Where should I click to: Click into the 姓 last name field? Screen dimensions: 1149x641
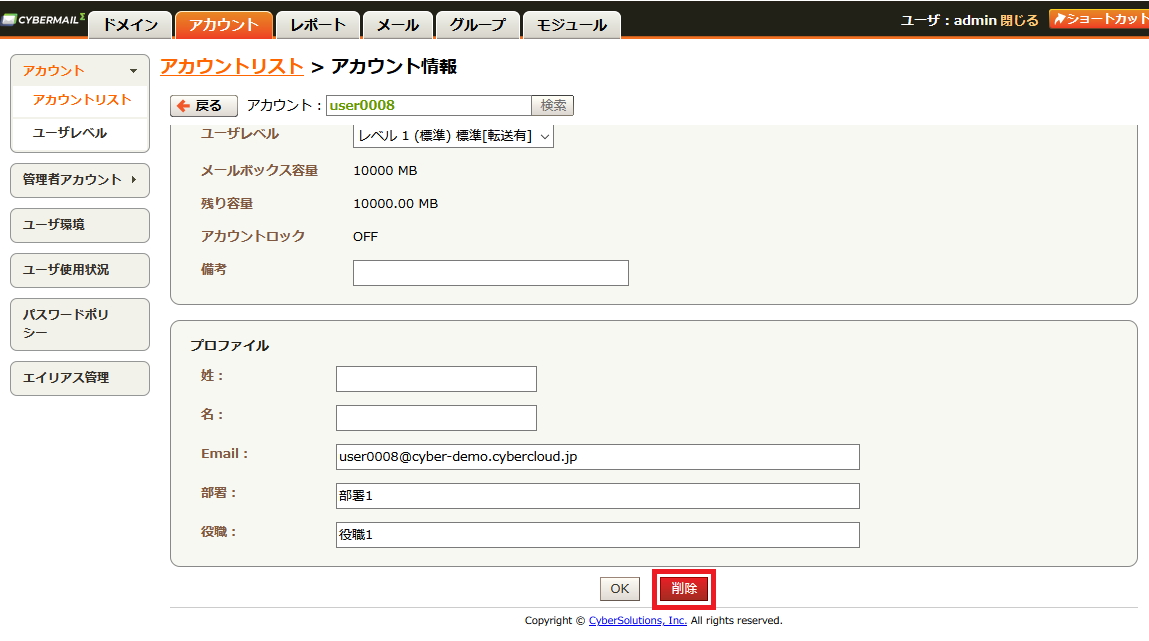(x=436, y=379)
